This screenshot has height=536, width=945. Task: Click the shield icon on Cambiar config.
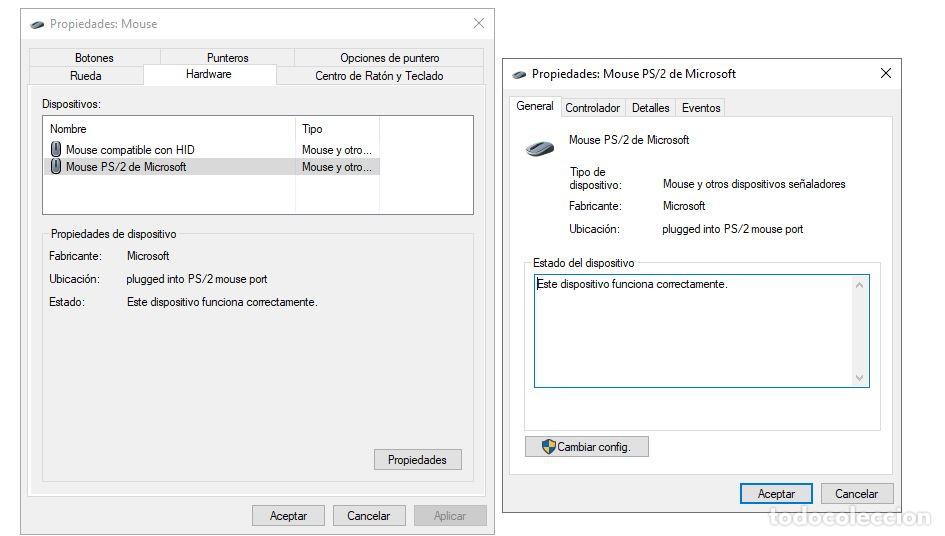548,446
